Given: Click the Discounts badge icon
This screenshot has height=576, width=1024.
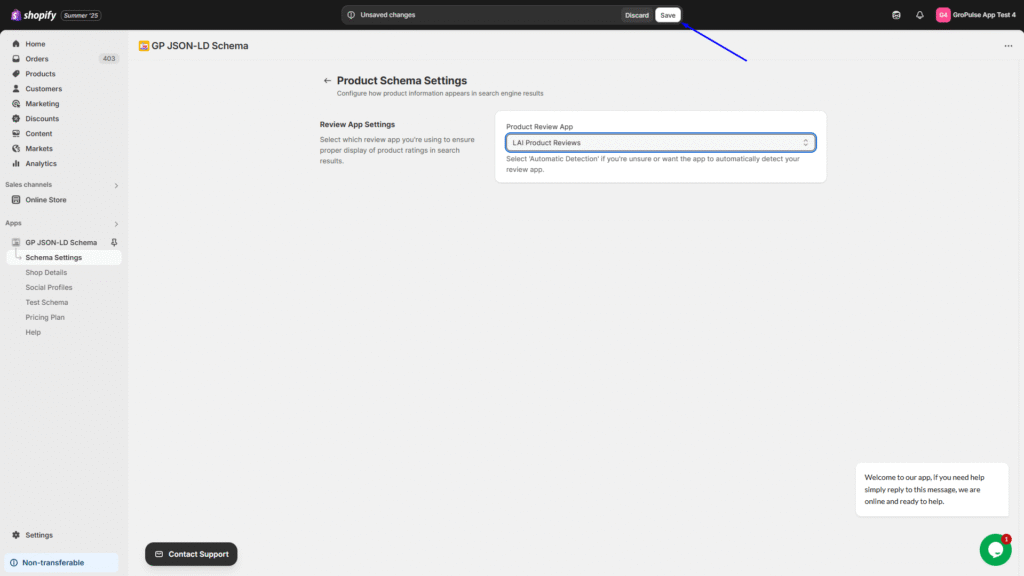Looking at the screenshot, I should pos(16,119).
